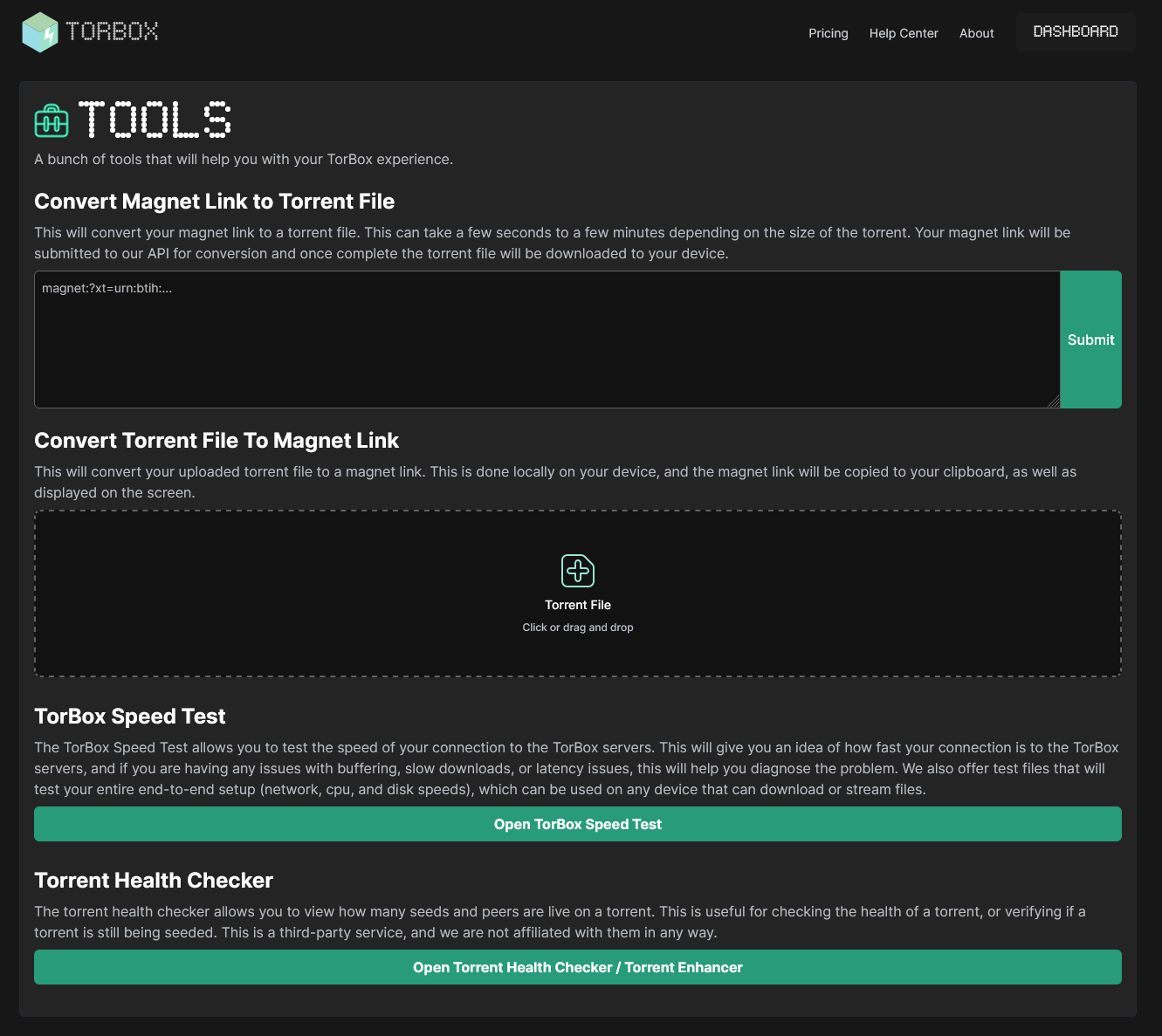This screenshot has width=1162, height=1036.
Task: Click the Torrent Health Checker heading
Action: click(154, 881)
